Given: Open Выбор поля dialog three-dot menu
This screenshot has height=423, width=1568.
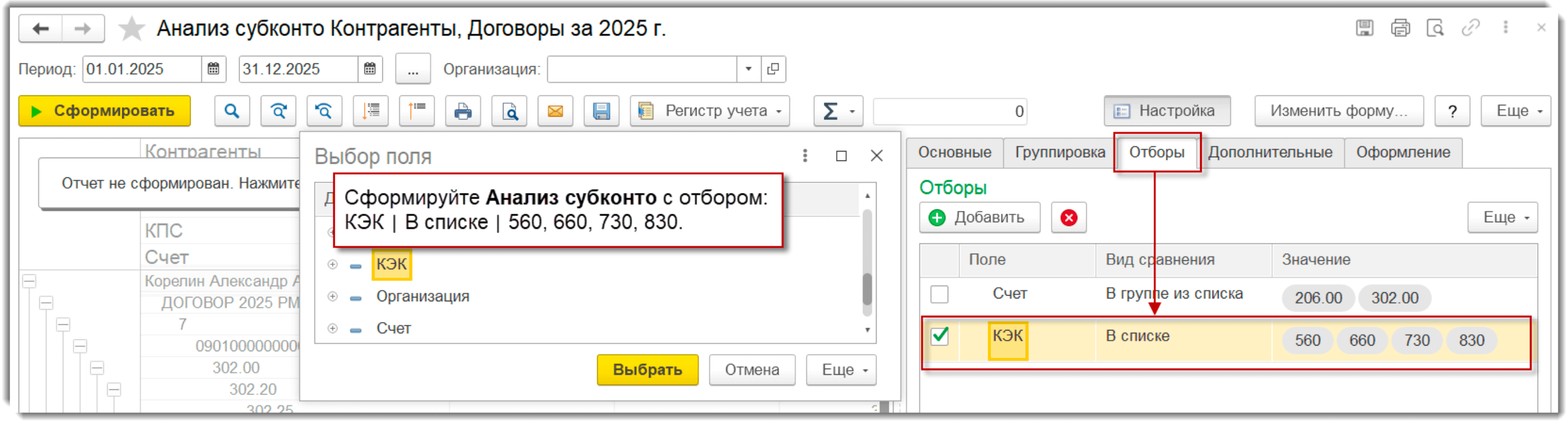Looking at the screenshot, I should [x=805, y=157].
